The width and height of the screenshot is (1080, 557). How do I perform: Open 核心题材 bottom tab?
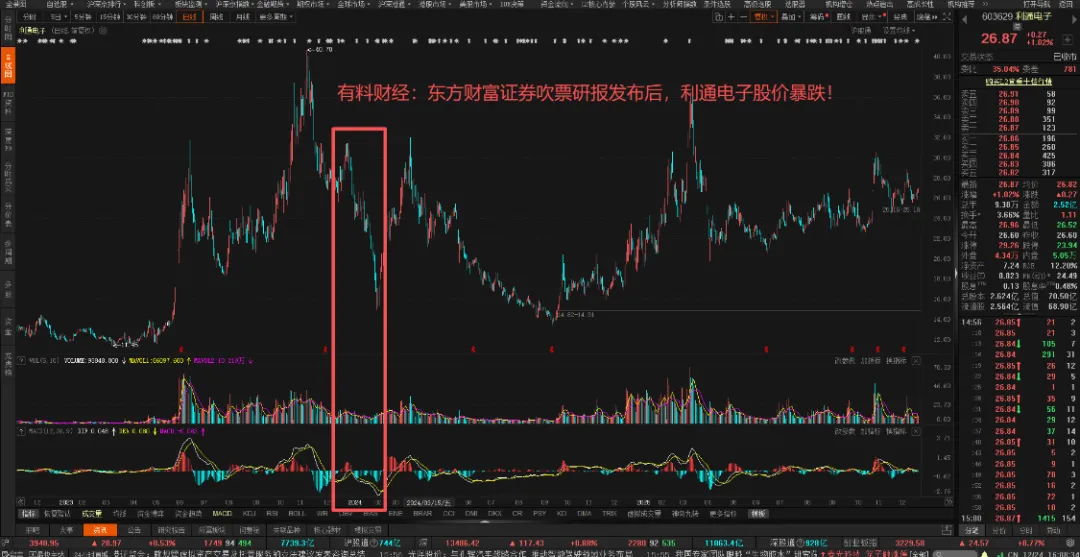[x=326, y=530]
